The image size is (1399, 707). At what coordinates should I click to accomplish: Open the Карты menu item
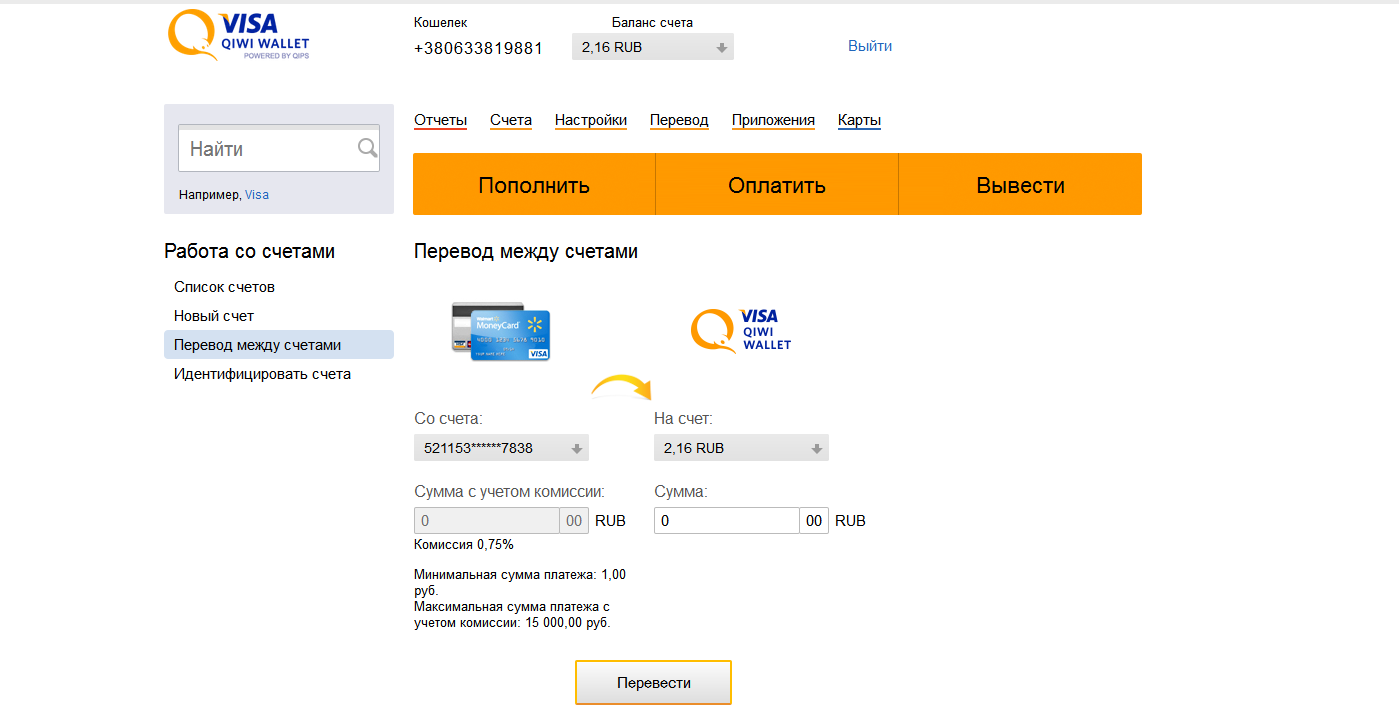point(859,120)
